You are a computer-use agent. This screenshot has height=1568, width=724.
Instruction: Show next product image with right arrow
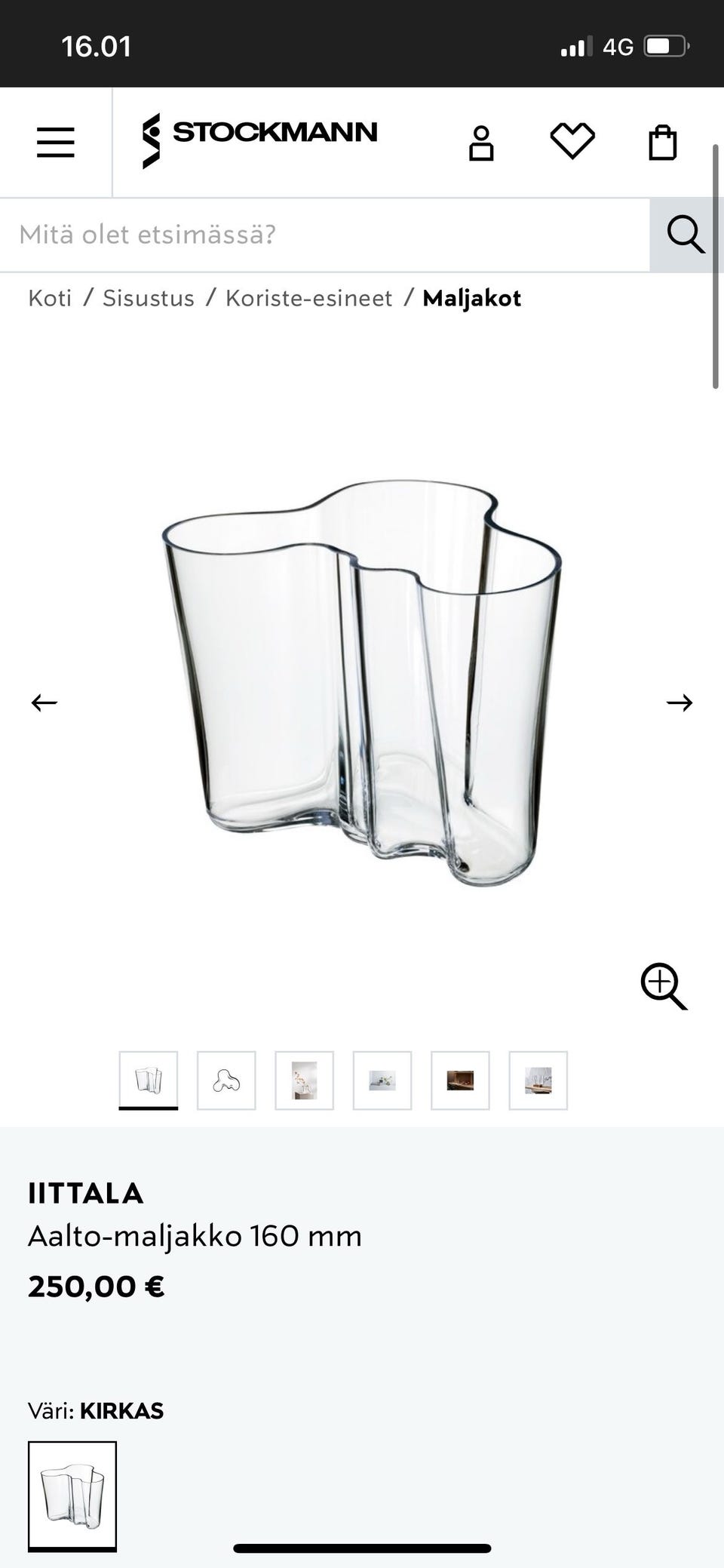(680, 703)
